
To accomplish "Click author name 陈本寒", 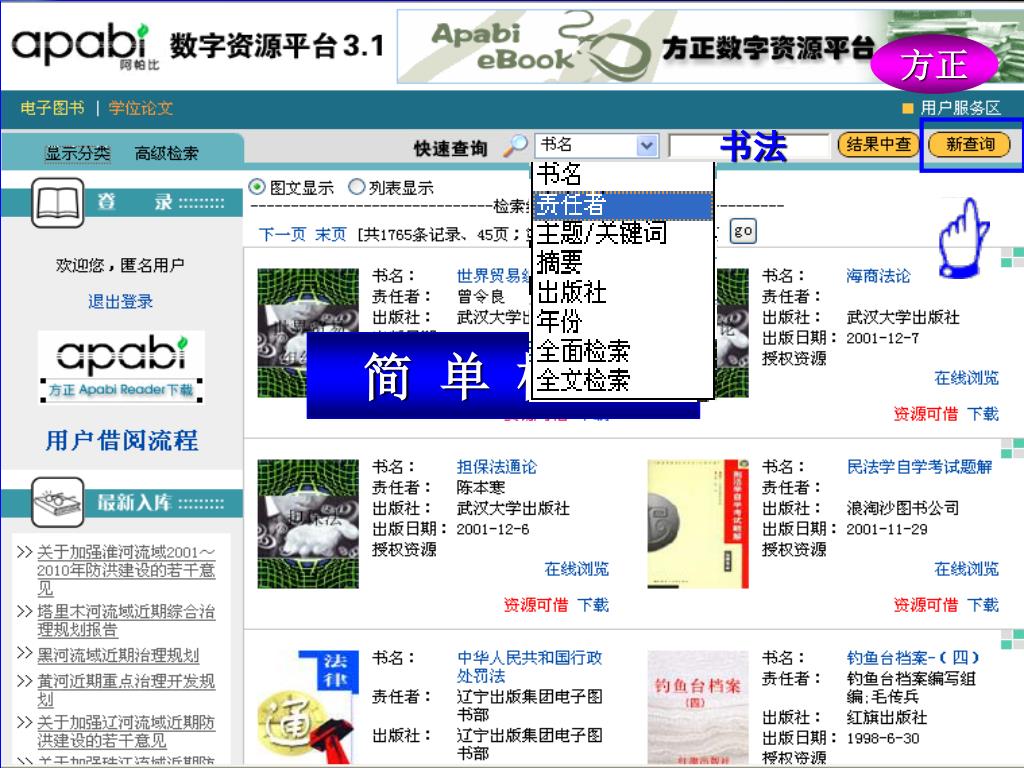I will click(x=480, y=488).
